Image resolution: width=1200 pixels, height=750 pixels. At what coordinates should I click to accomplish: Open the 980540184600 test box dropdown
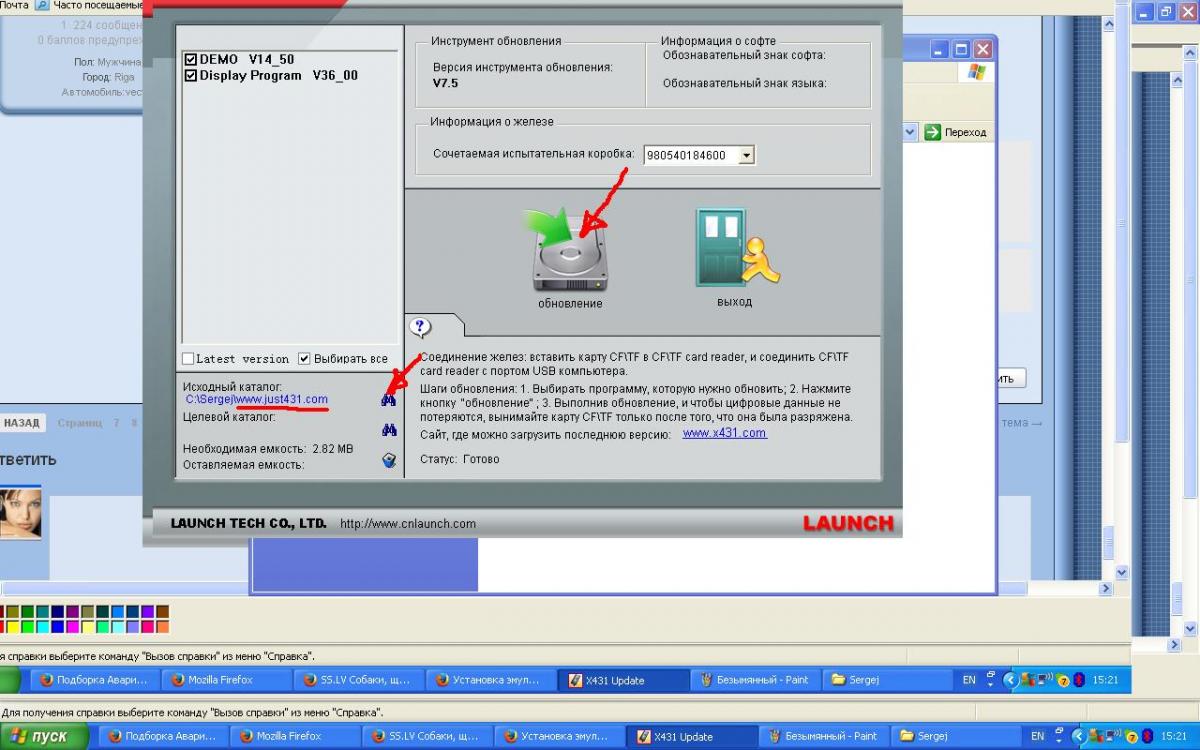tap(746, 155)
